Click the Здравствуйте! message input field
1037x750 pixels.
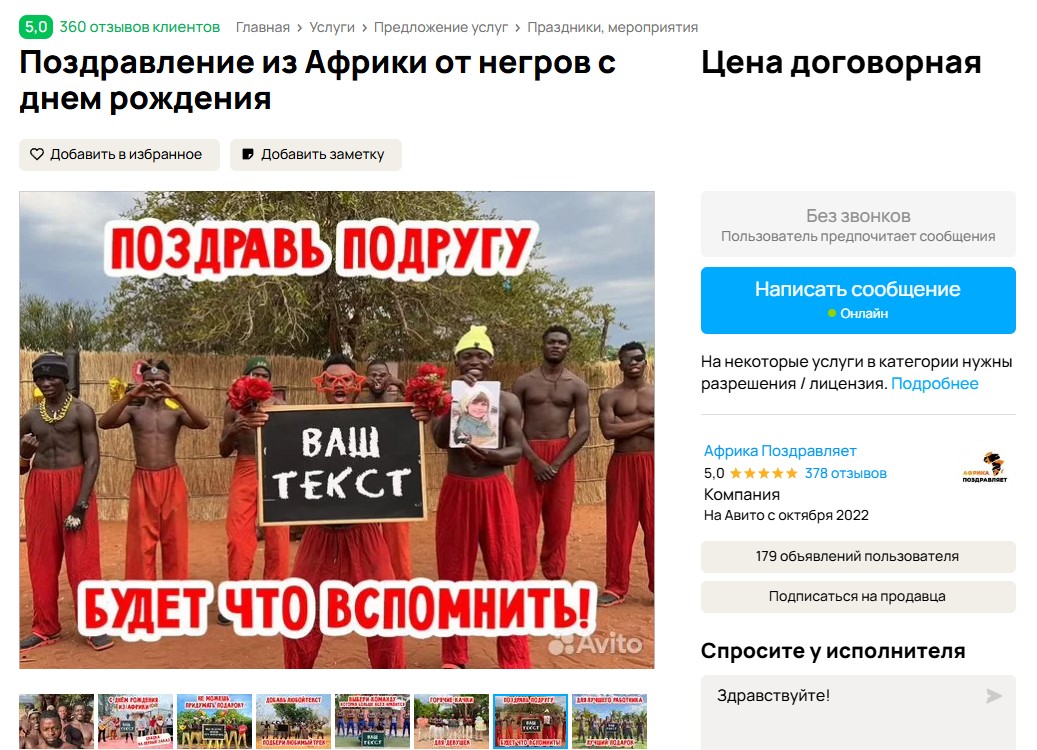tap(858, 712)
